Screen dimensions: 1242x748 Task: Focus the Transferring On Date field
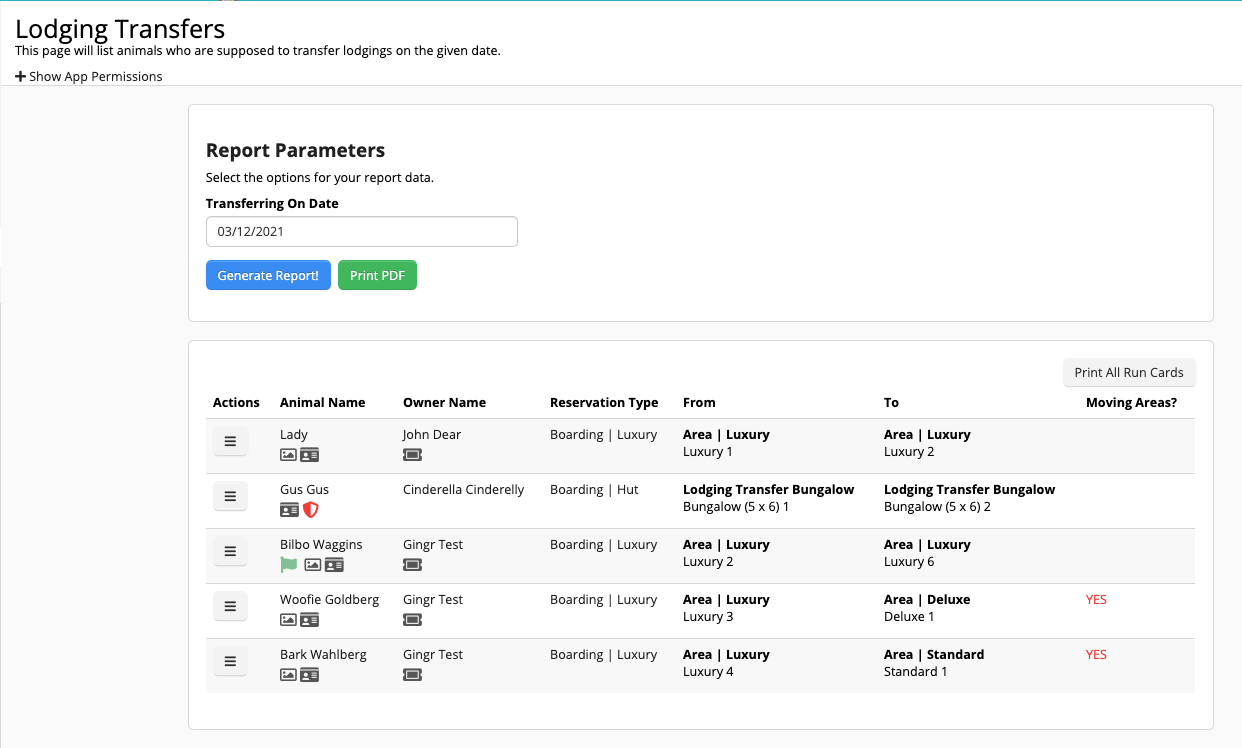coord(362,231)
